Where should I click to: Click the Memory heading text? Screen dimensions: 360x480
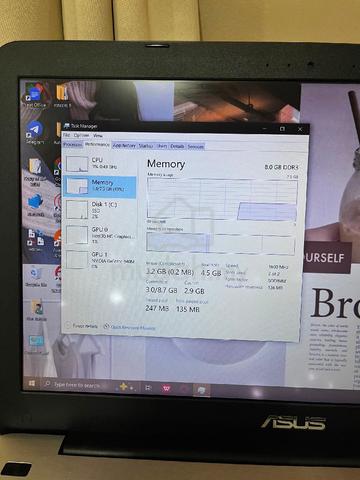pyautogui.click(x=166, y=164)
